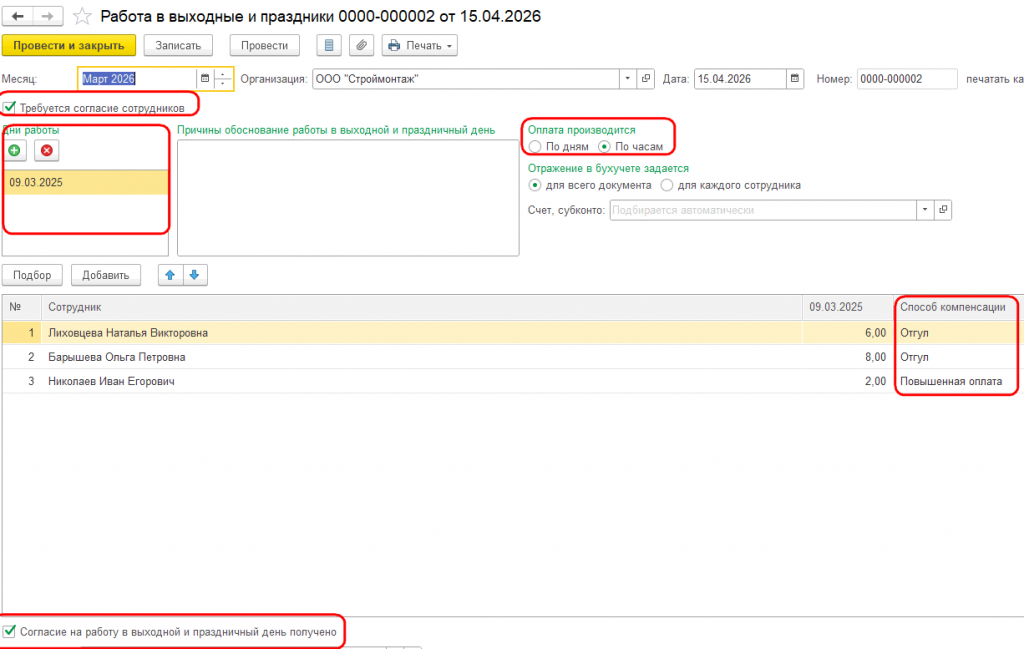
Task: Open the Счет, субконто link icon
Action: coord(943,210)
